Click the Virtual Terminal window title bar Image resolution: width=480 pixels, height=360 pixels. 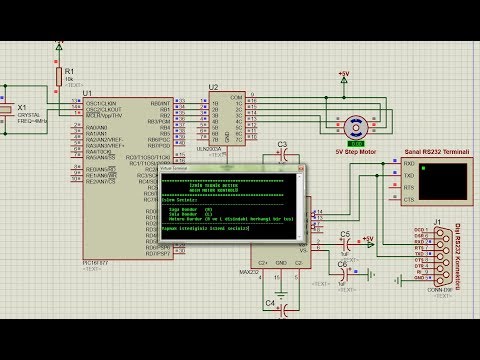(229, 168)
